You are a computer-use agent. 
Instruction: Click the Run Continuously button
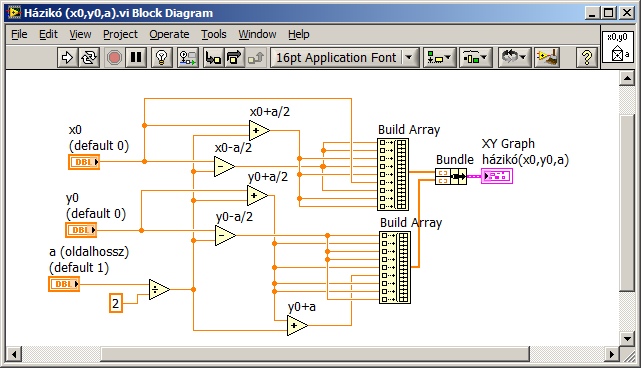pyautogui.click(x=89, y=58)
